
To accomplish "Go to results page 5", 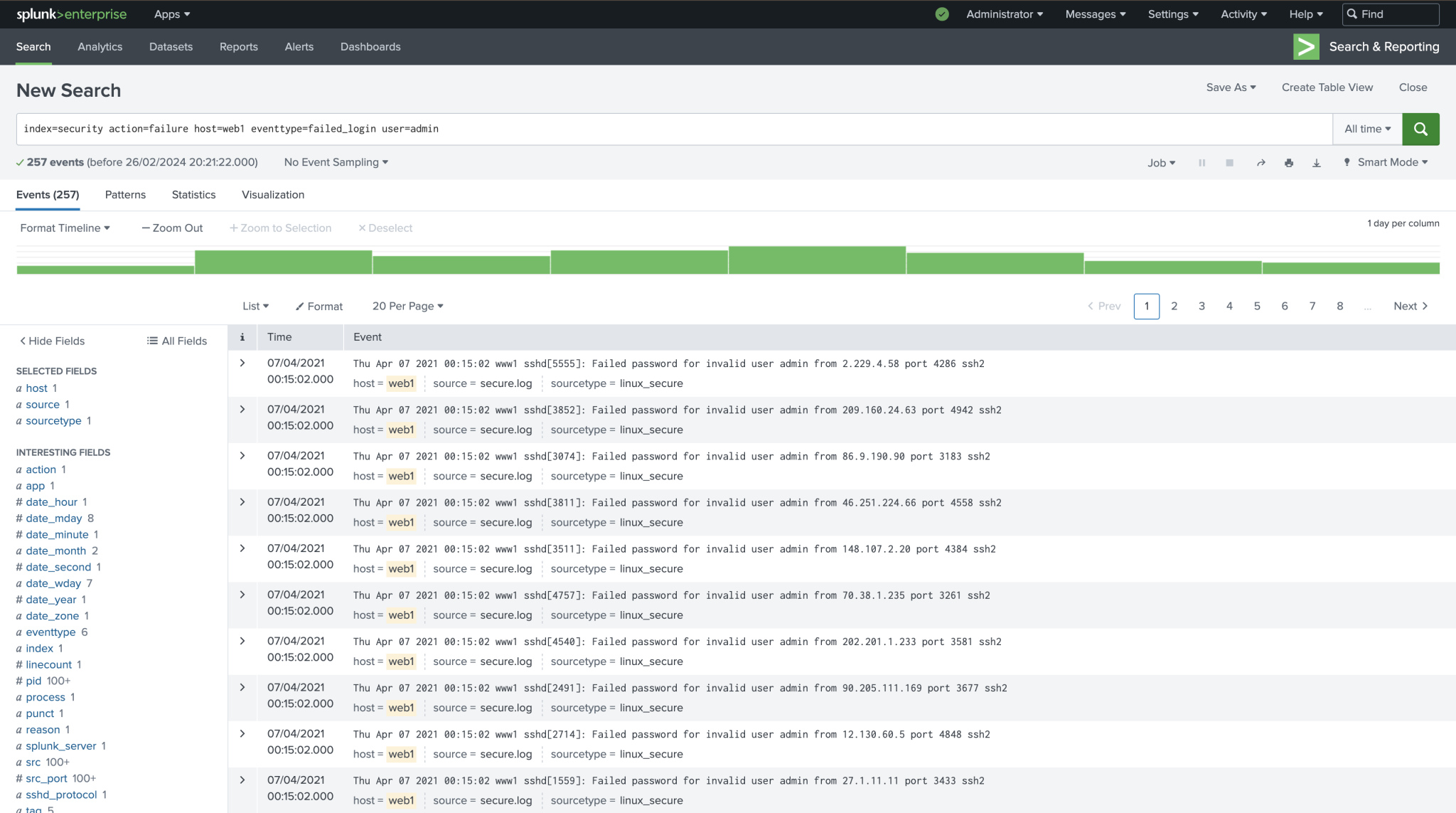I will [1257, 306].
